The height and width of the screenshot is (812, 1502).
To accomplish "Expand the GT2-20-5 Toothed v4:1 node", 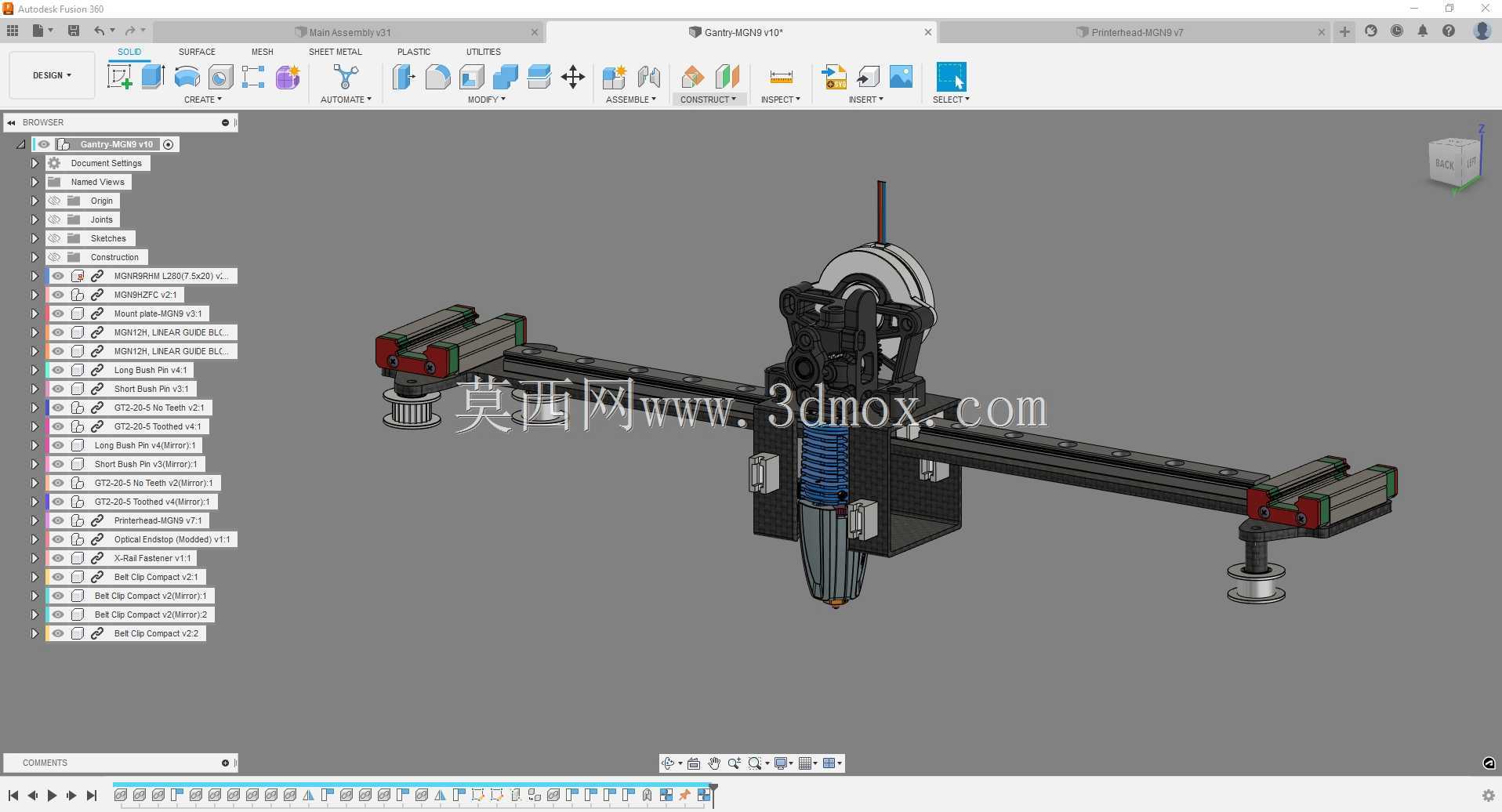I will [34, 426].
